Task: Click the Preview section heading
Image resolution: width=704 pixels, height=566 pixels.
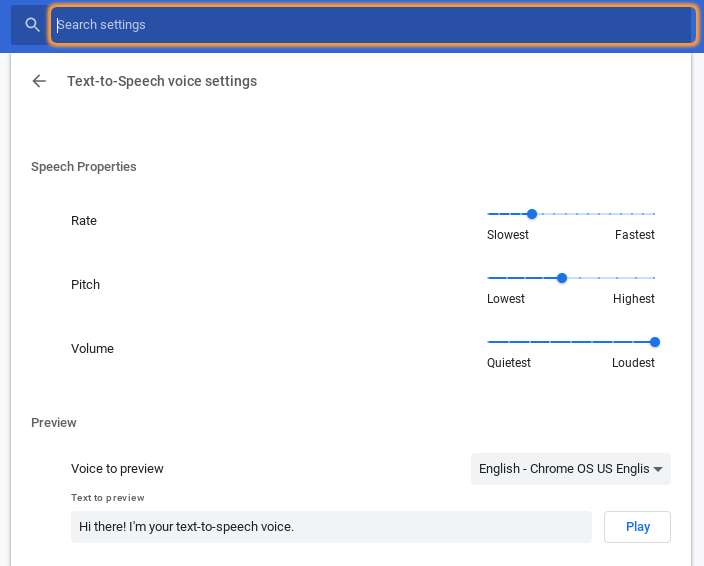Action: click(x=53, y=423)
